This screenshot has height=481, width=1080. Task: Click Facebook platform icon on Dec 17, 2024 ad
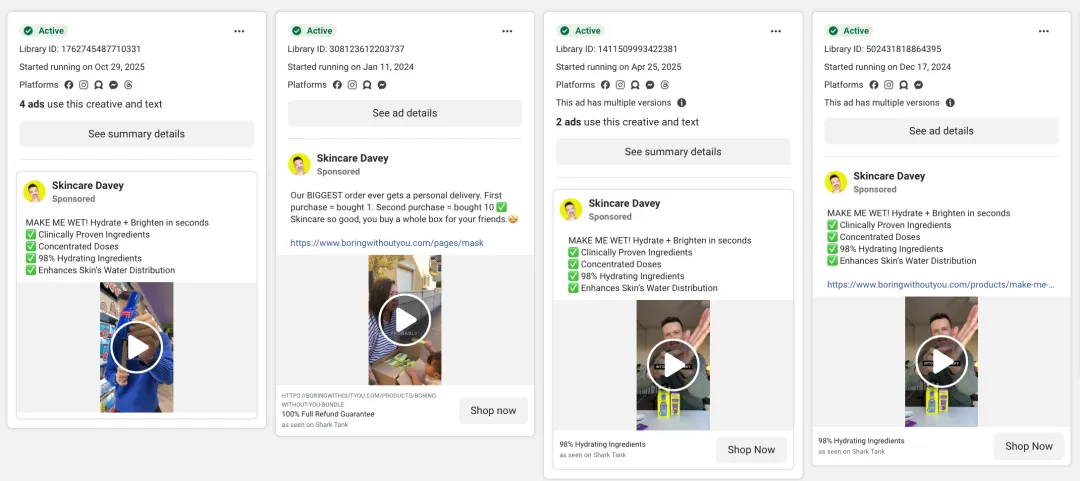pyautogui.click(x=873, y=85)
